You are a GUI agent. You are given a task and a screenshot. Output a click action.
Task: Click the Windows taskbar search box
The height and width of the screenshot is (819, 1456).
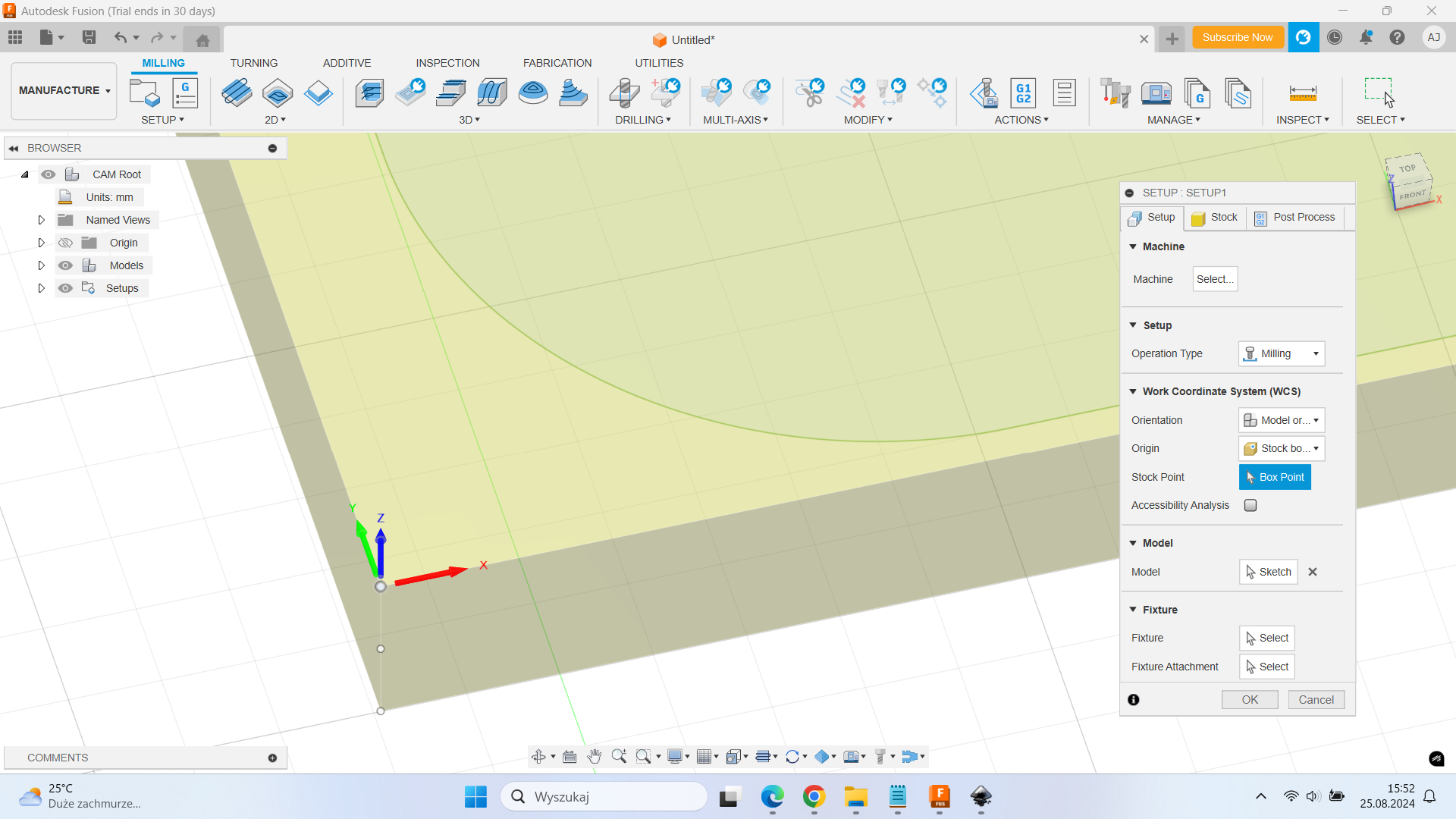604,796
